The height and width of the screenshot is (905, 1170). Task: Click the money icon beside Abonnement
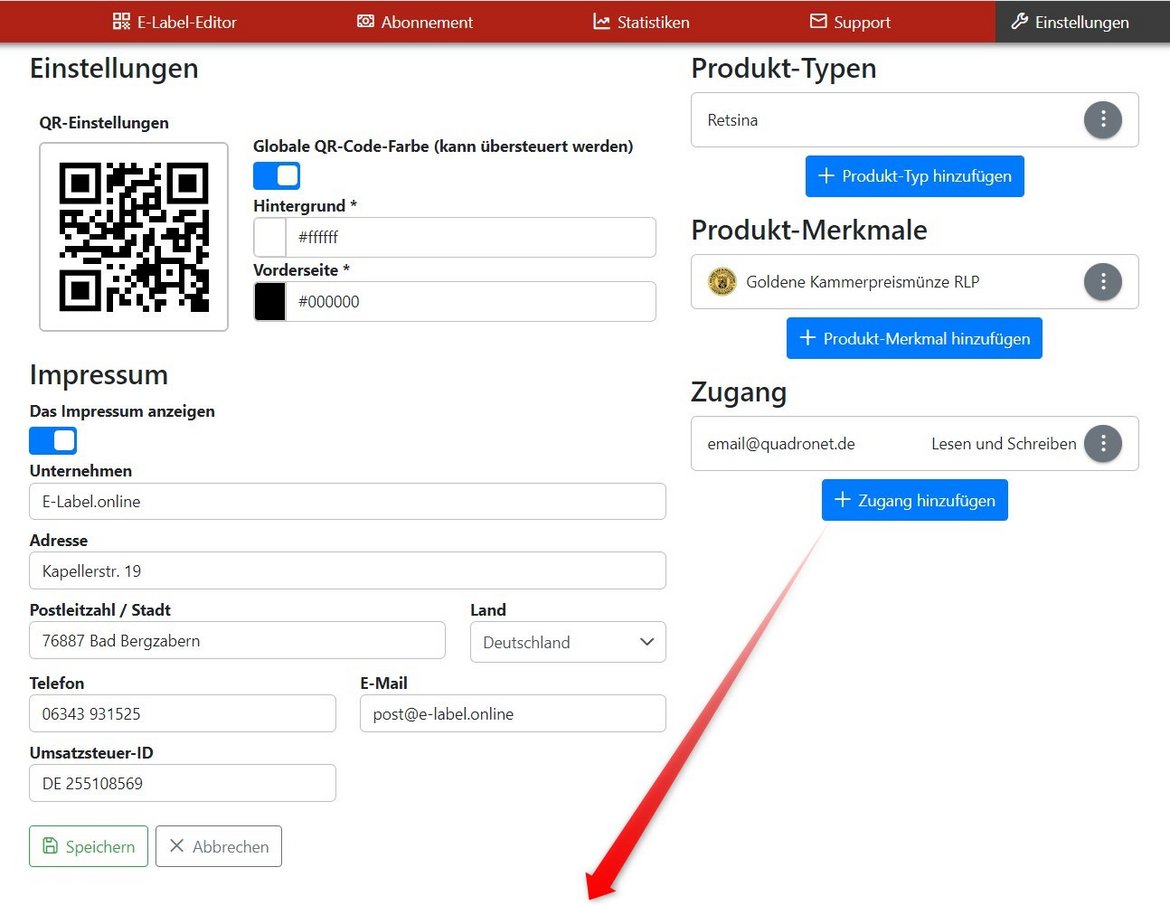(x=366, y=21)
